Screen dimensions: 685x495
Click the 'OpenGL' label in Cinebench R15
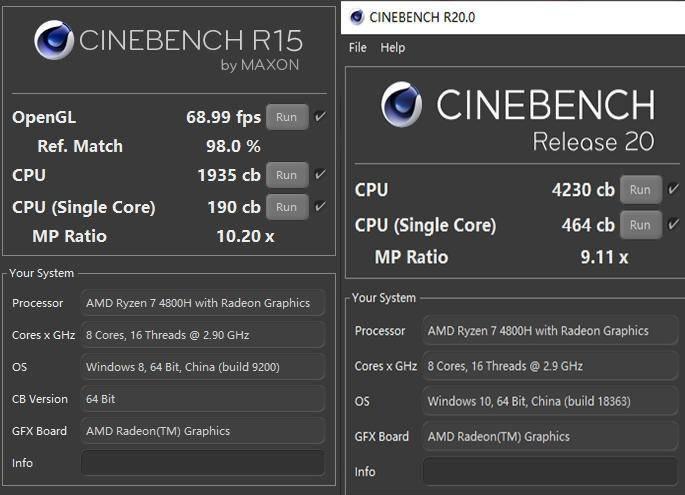click(x=44, y=117)
